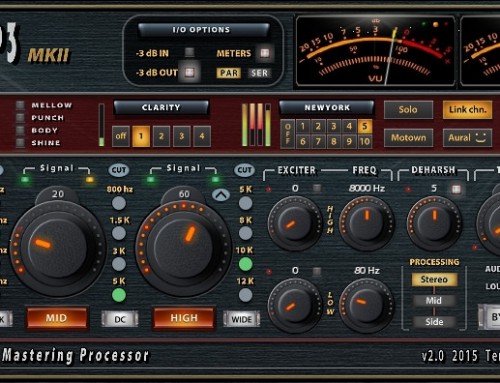Click the Exciter HIGH frequency knob

367,223
